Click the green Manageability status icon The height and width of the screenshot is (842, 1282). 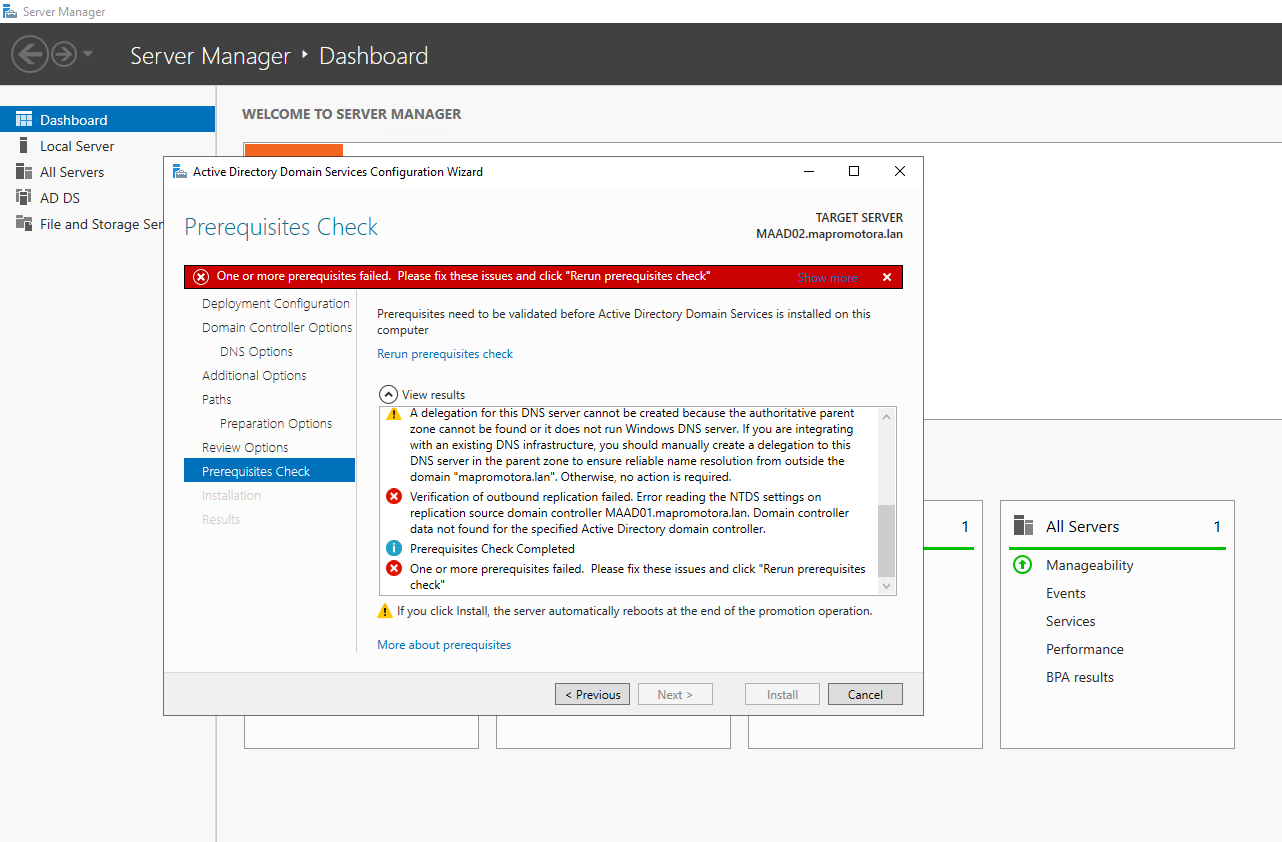(1022, 565)
